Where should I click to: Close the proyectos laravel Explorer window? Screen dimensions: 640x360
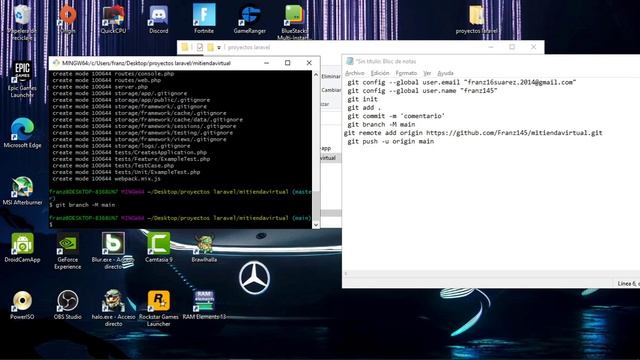pyautogui.click(x=533, y=47)
